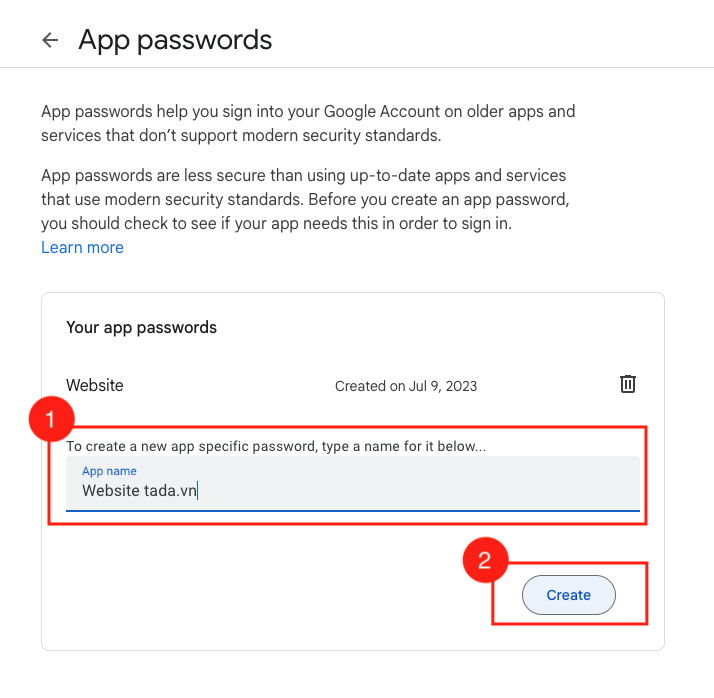Open the Learn more link
Image resolution: width=714 pixels, height=698 pixels.
pos(82,247)
